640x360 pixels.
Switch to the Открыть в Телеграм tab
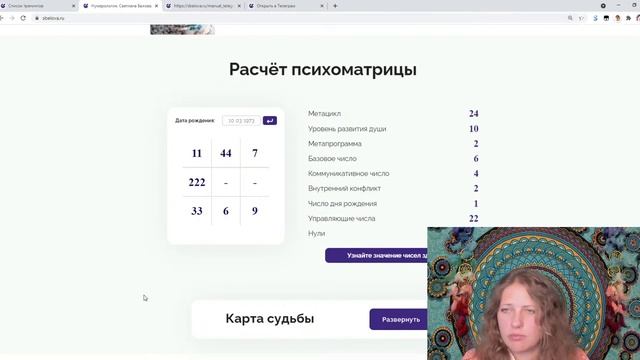286,6
